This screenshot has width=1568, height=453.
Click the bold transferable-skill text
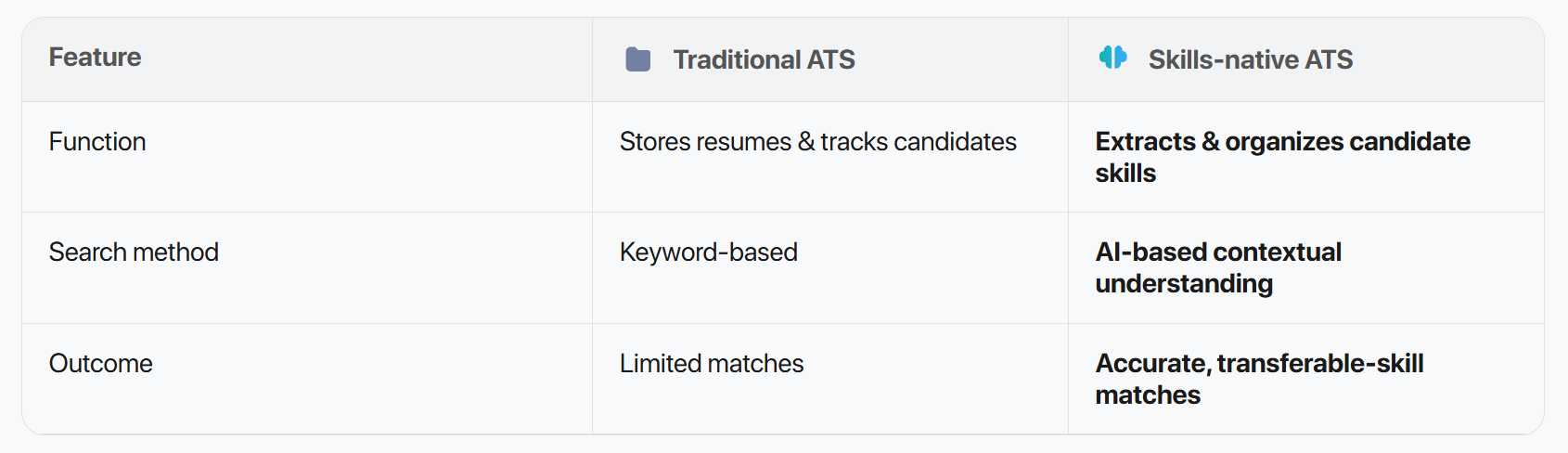(1319, 364)
